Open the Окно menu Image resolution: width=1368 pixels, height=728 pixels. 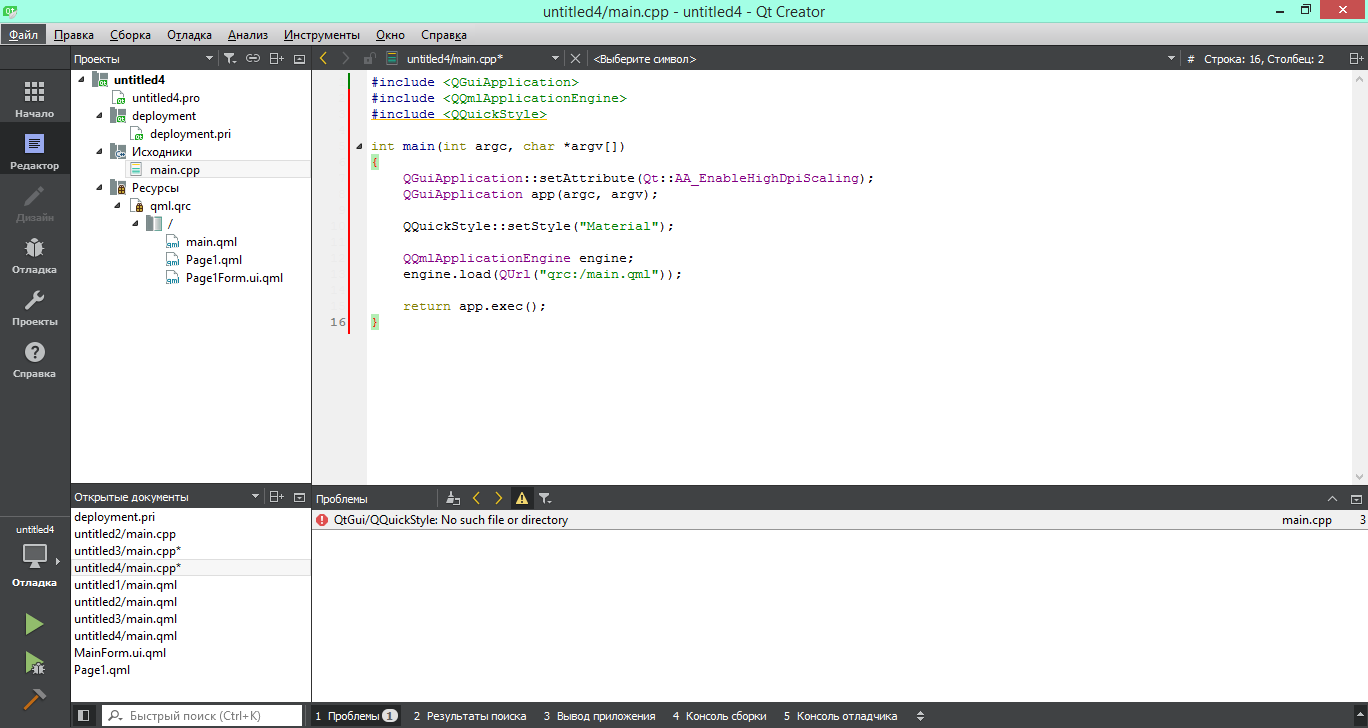pyautogui.click(x=390, y=35)
